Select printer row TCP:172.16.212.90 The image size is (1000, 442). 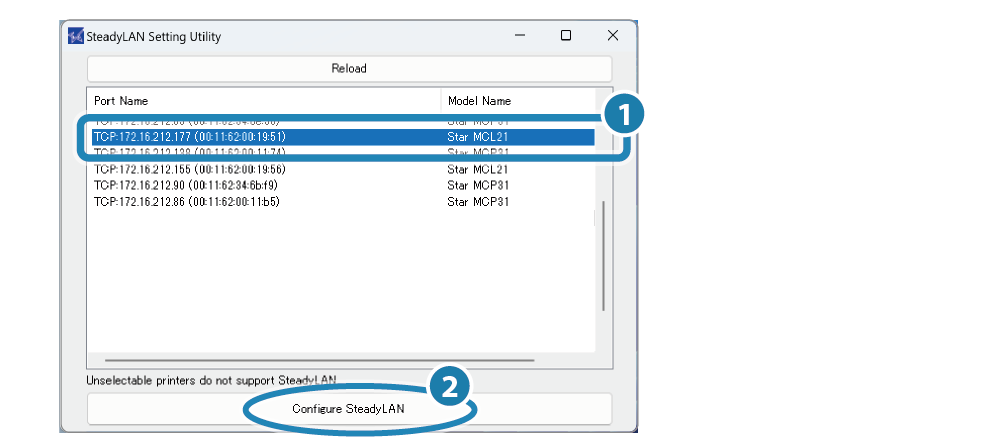pos(343,186)
